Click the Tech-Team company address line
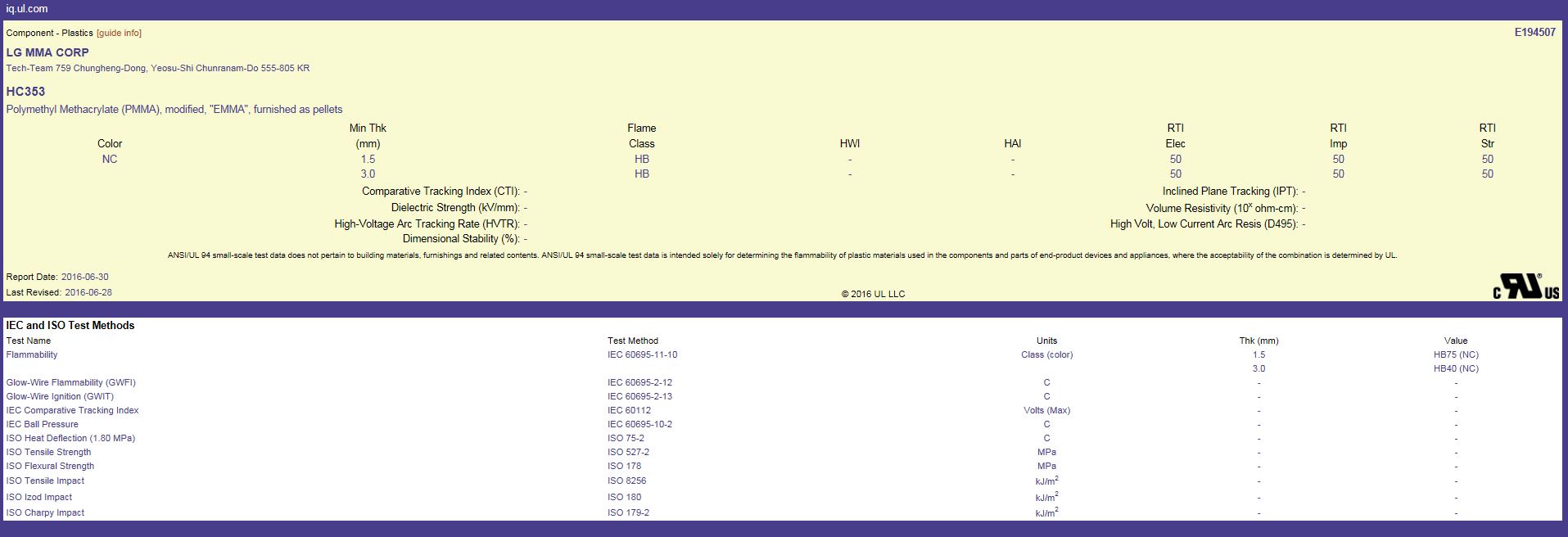Viewport: 1568px width, 537px height. (158, 68)
